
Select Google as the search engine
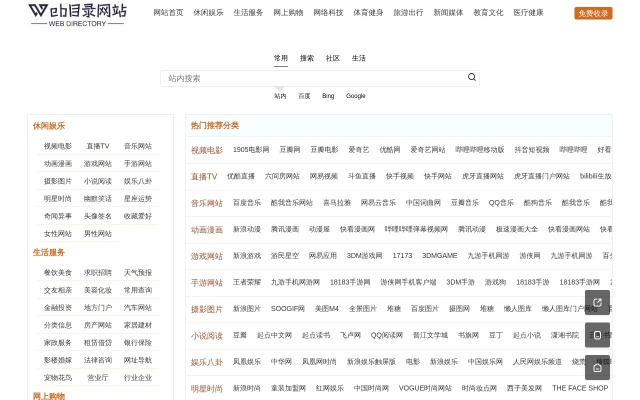tap(356, 96)
